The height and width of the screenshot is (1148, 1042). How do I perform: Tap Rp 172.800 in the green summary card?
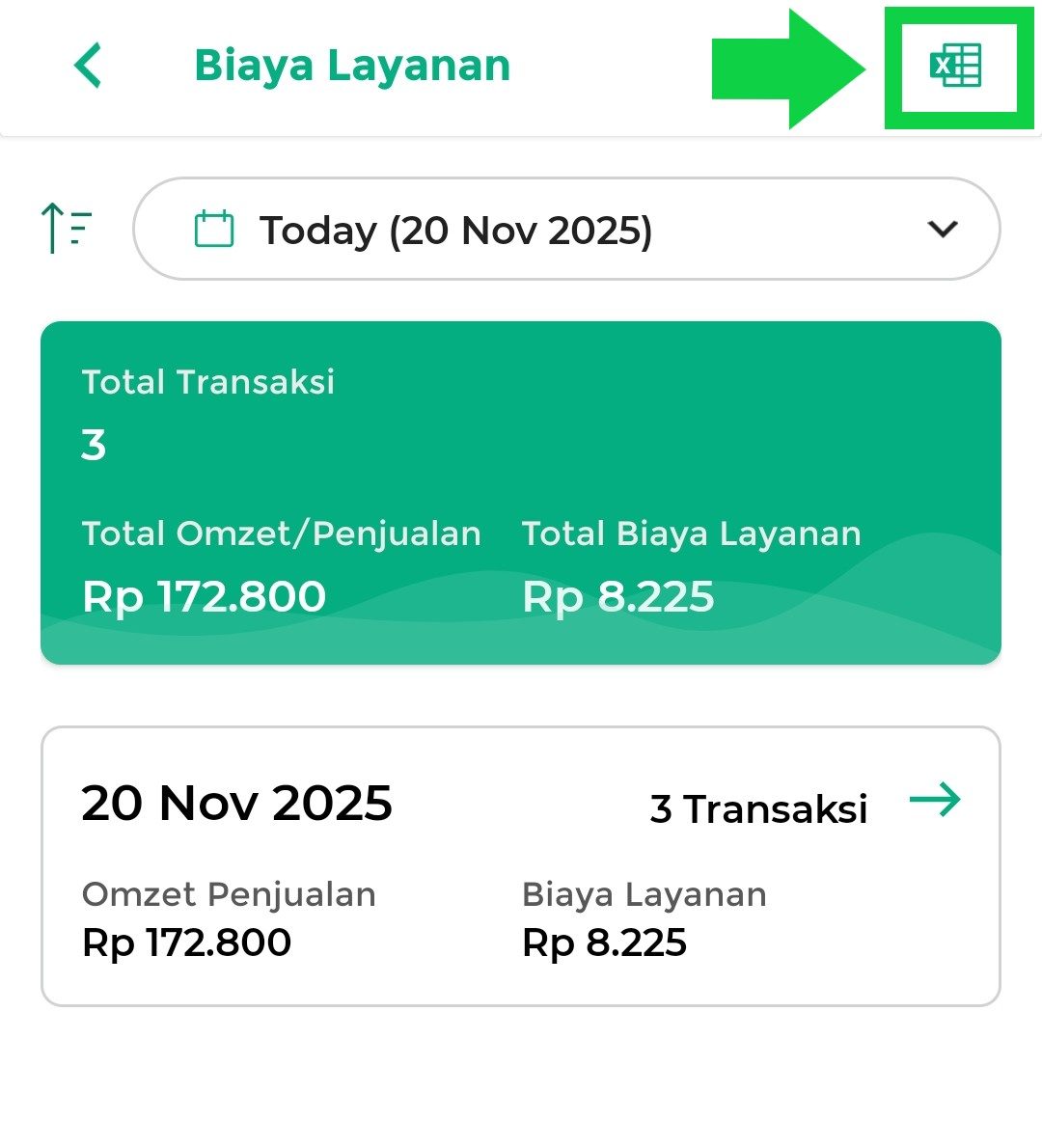click(x=205, y=596)
